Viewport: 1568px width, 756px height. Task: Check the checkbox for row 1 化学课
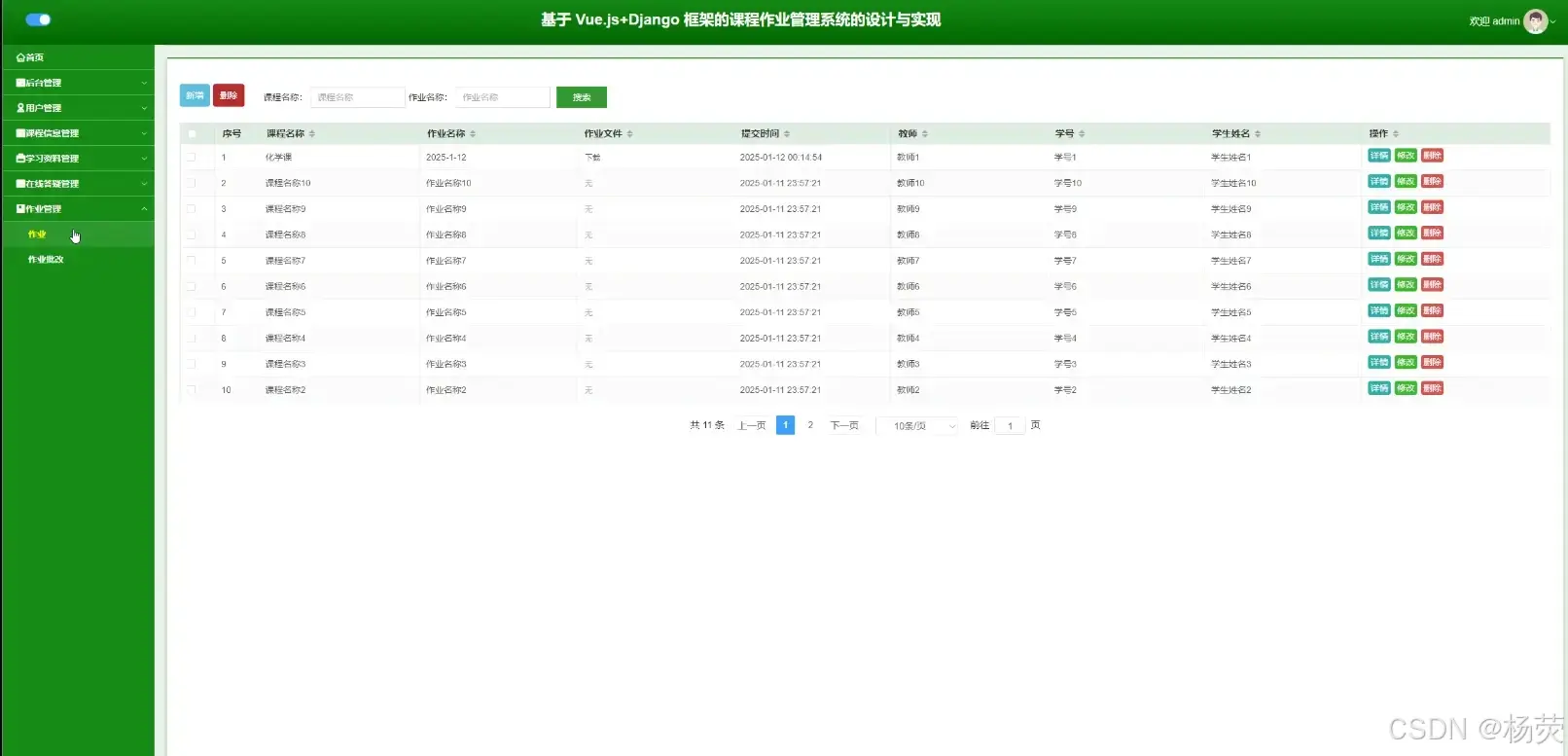pos(192,158)
